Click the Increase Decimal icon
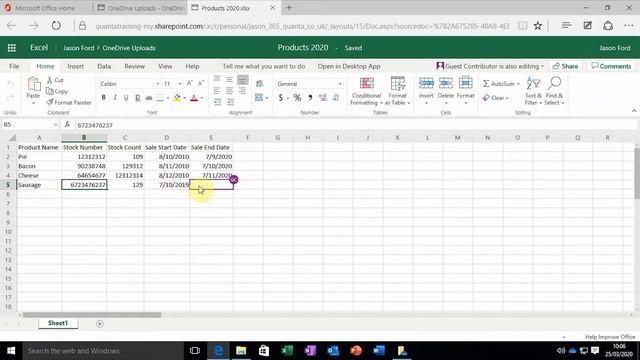This screenshot has width=640, height=360. [x=322, y=98]
